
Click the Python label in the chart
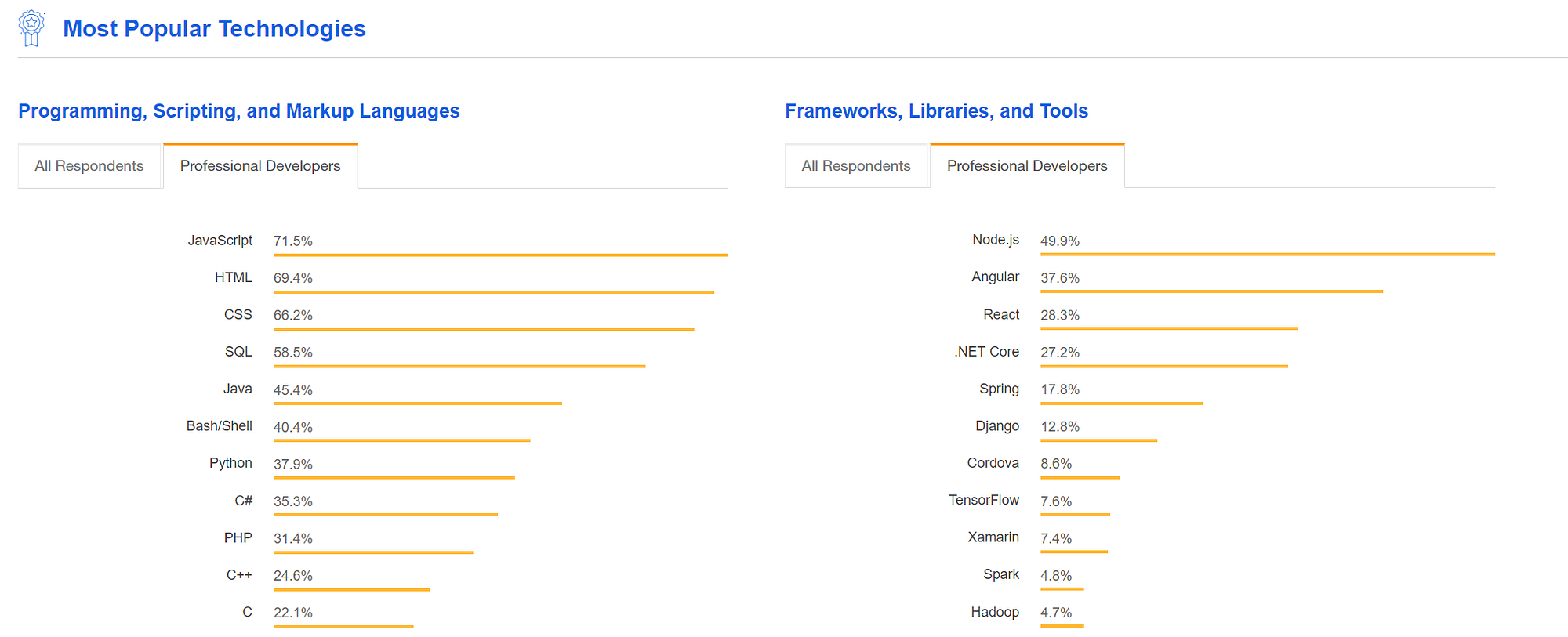tap(230, 463)
